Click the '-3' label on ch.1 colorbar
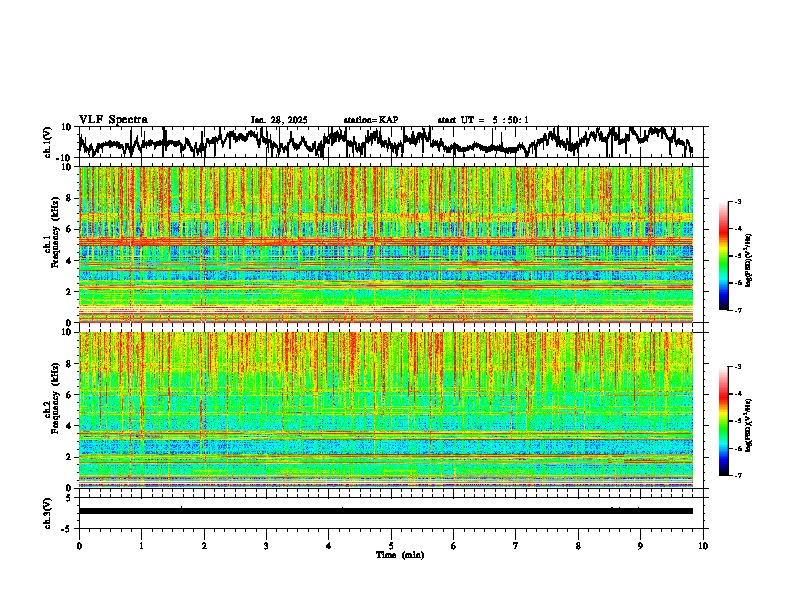This screenshot has height=612, width=792. click(737, 202)
